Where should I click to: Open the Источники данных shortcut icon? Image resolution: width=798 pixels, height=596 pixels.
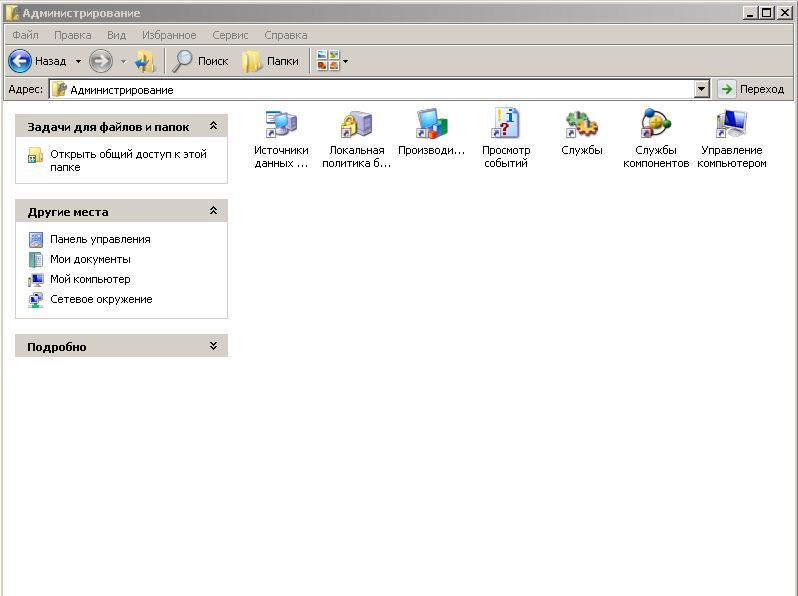(281, 125)
